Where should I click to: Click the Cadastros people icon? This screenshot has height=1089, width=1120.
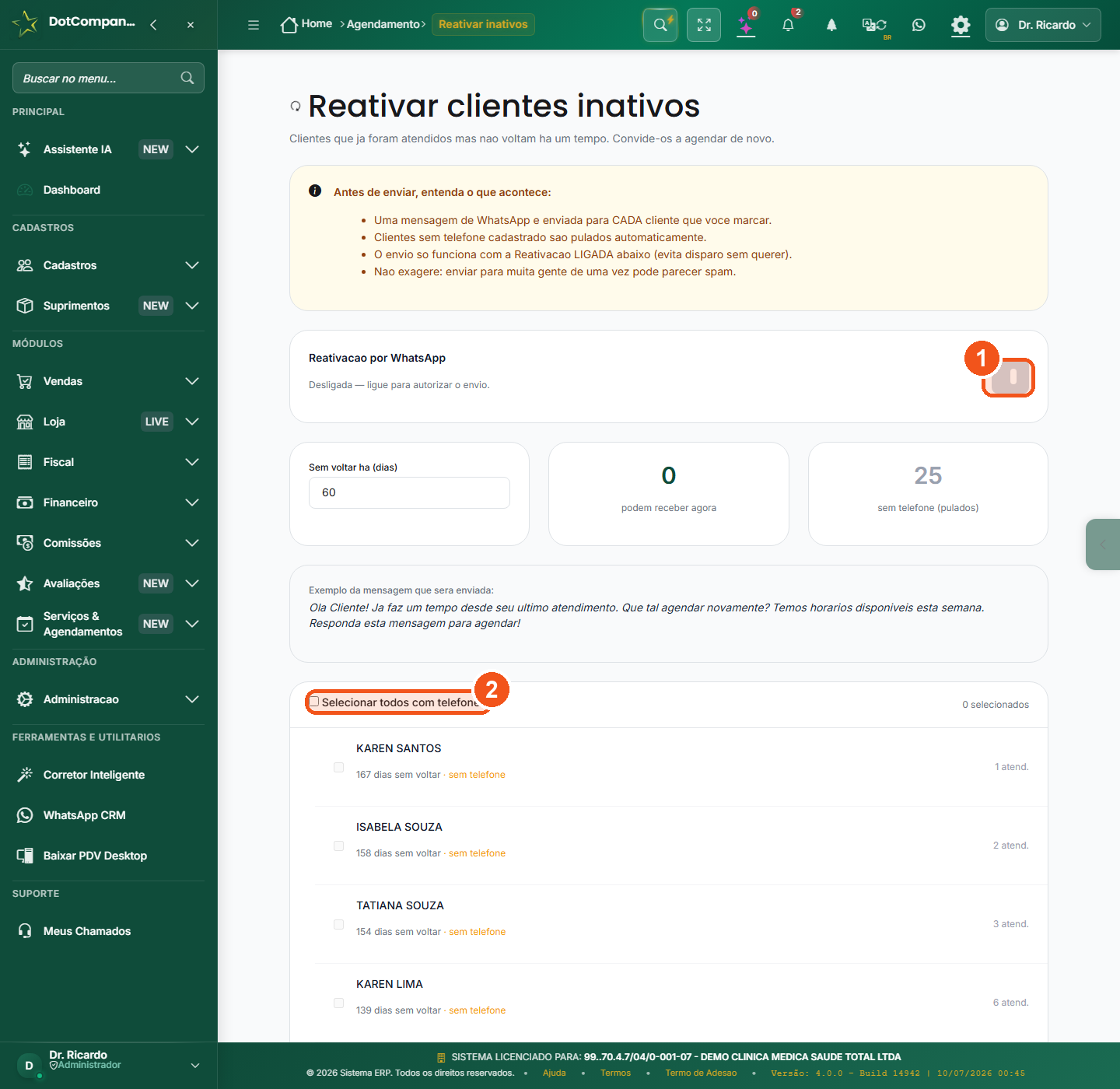coord(25,265)
